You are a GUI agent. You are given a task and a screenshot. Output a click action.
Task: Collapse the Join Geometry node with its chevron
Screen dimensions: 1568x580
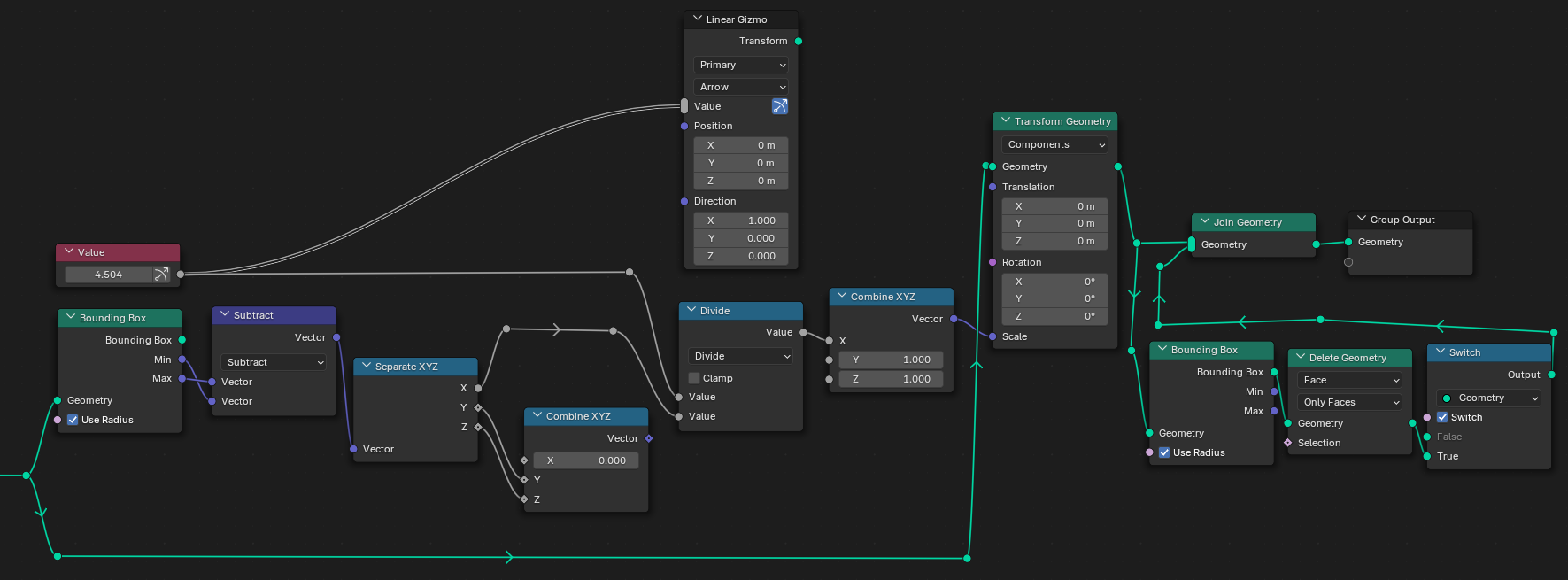coord(1205,221)
